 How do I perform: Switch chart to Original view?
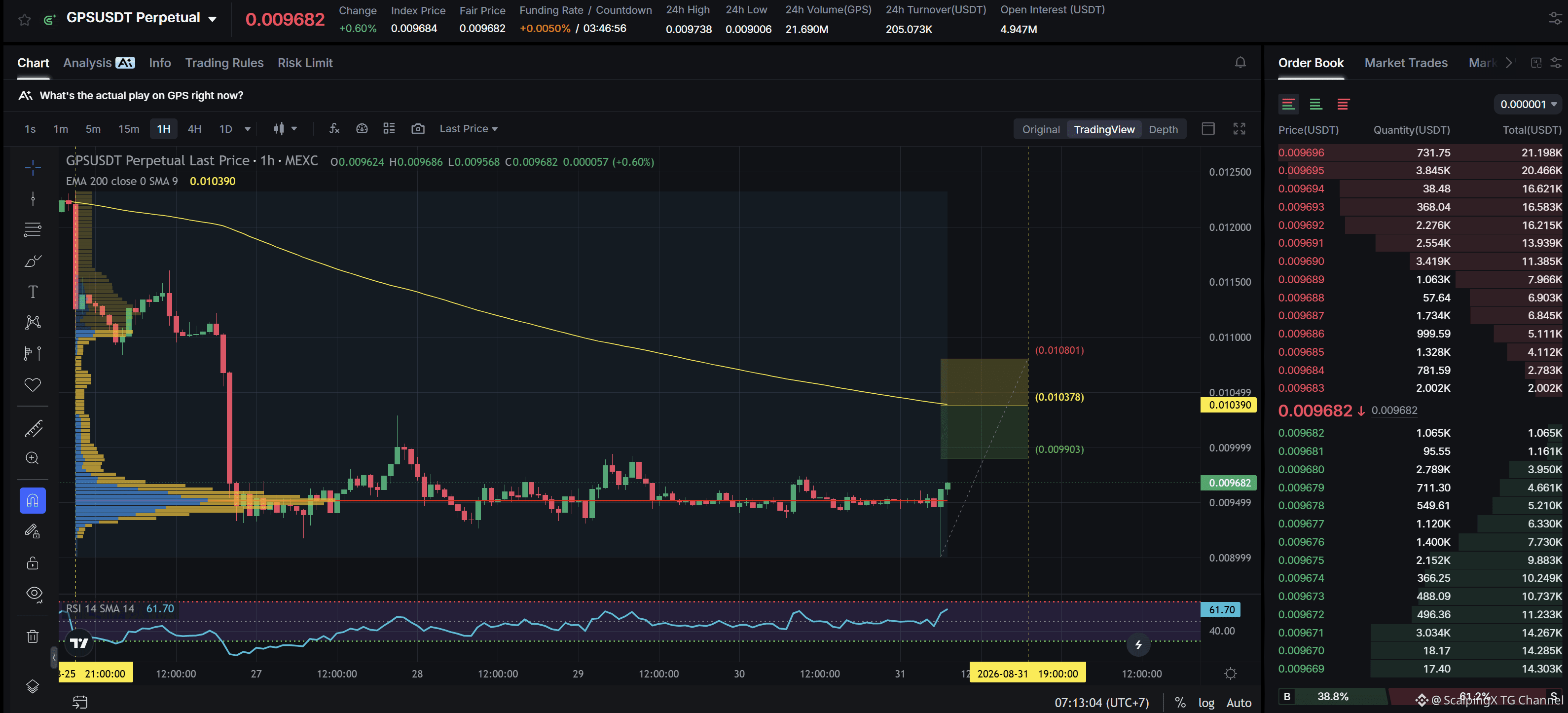[1041, 129]
